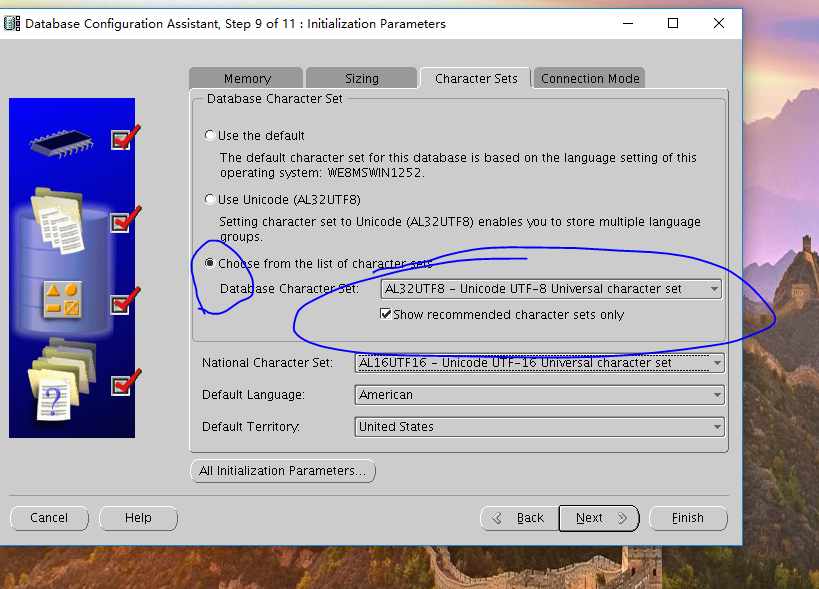This screenshot has height=589, width=819.
Task: Switch to the Memory tab
Action: [x=247, y=78]
